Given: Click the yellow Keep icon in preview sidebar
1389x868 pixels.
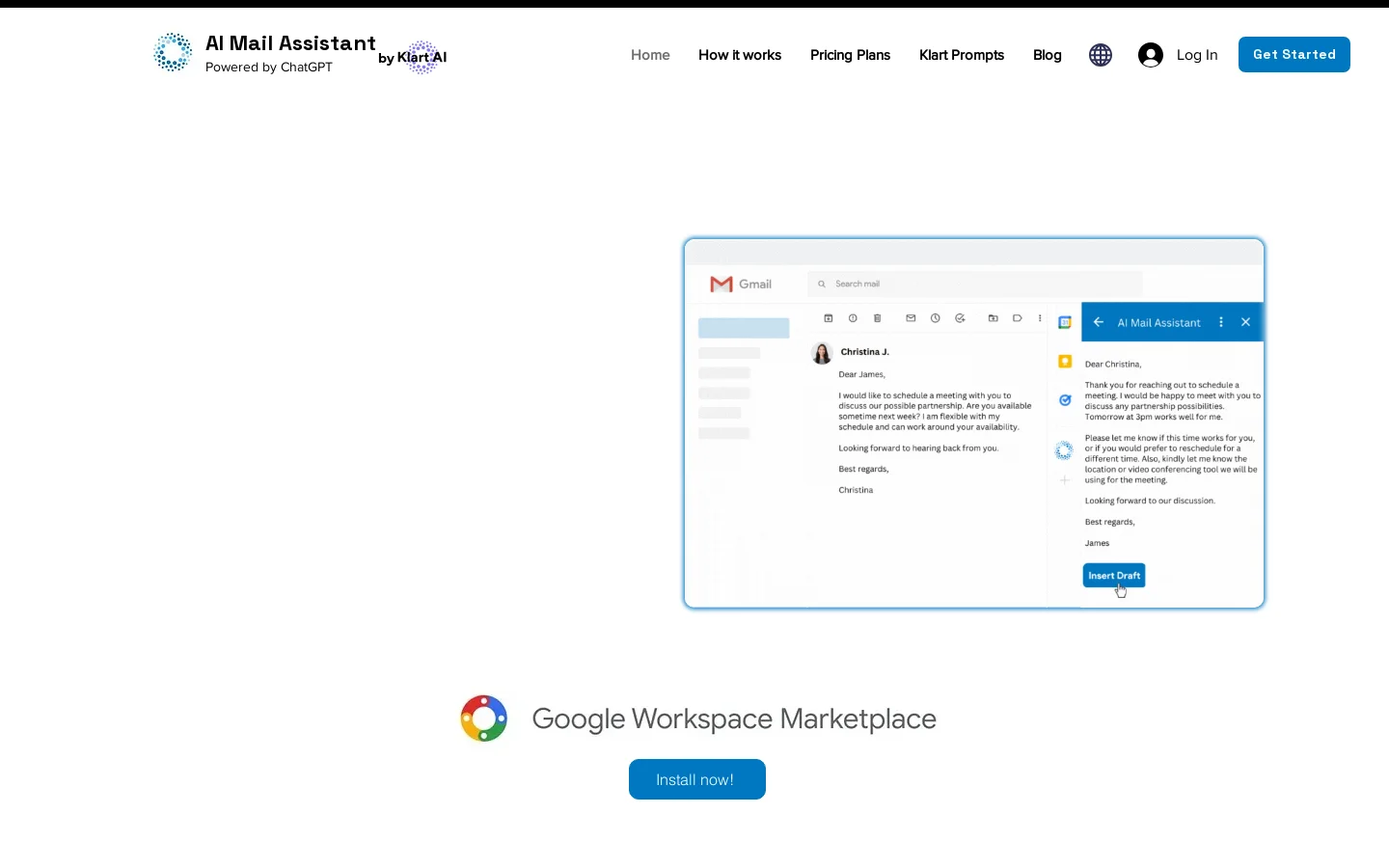Looking at the screenshot, I should [x=1065, y=361].
